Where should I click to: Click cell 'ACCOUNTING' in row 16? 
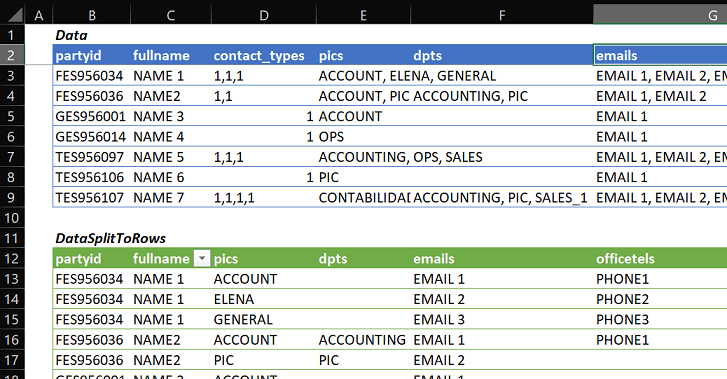coord(364,340)
